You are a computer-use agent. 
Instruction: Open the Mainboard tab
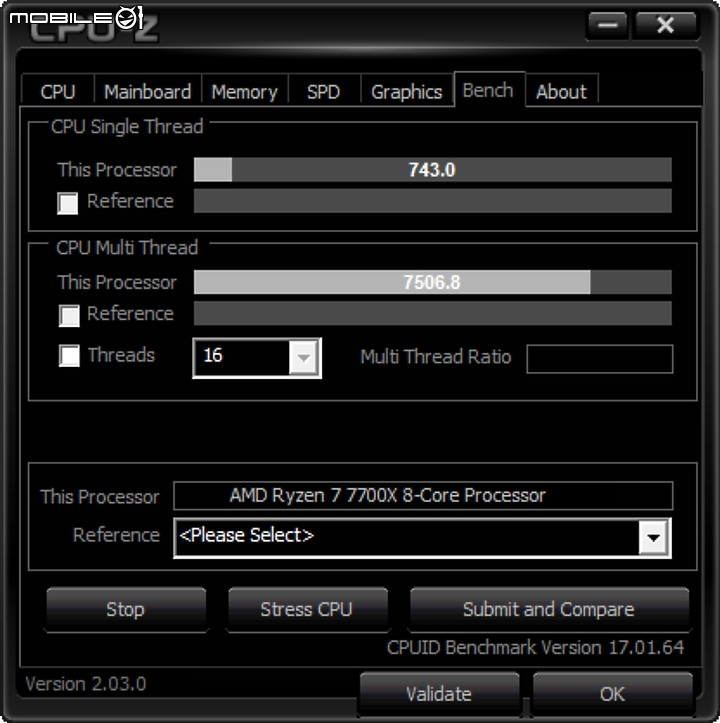click(148, 91)
